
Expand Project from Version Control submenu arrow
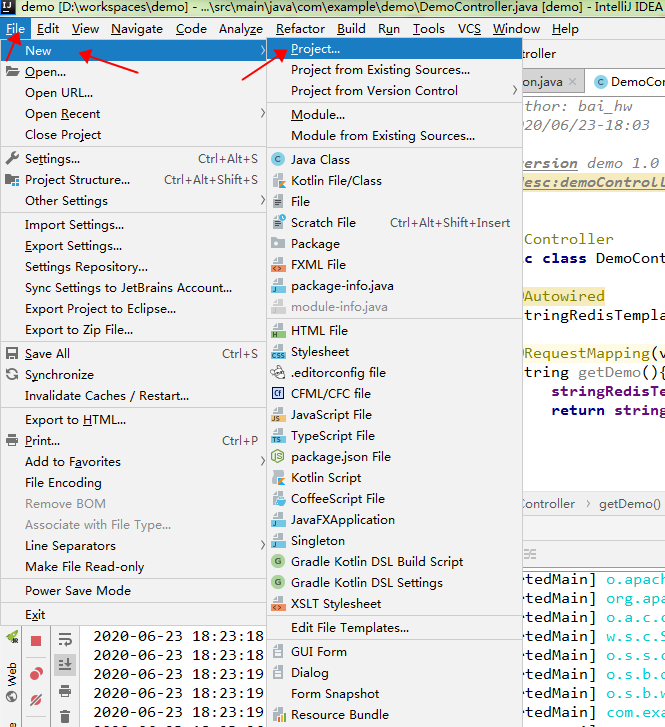(x=514, y=90)
